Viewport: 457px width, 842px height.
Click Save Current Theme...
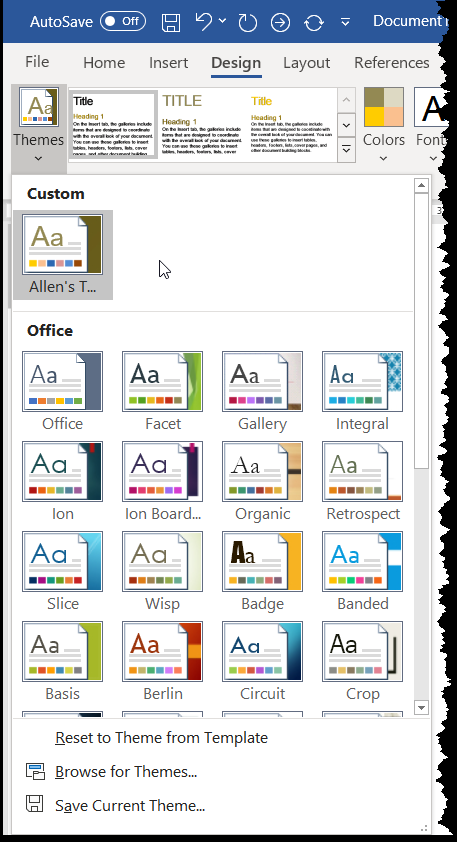click(x=130, y=805)
